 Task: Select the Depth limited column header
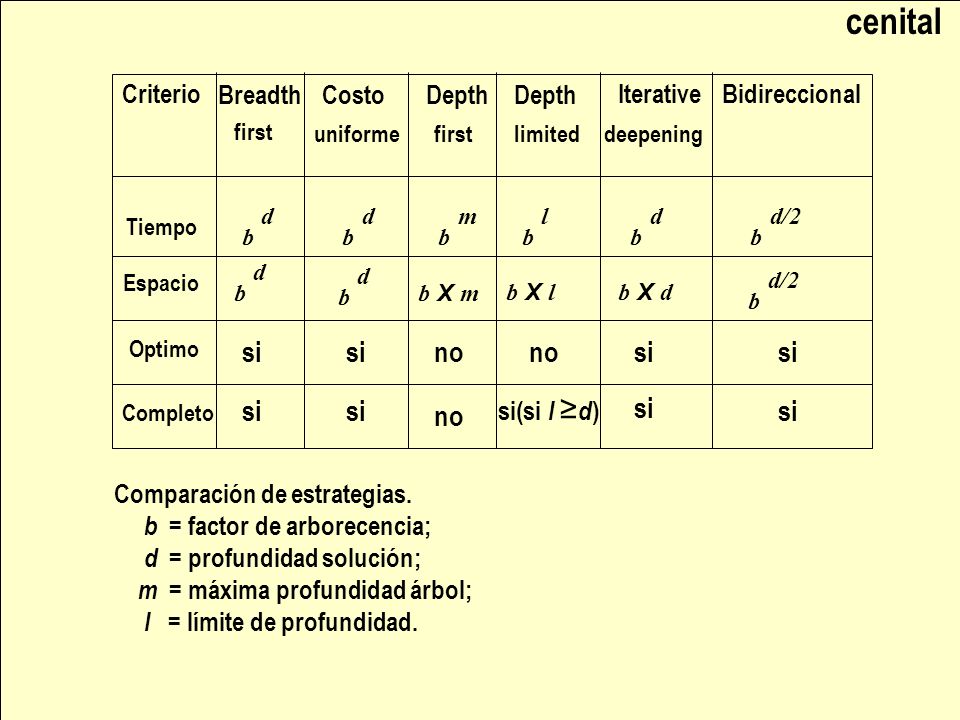click(549, 126)
